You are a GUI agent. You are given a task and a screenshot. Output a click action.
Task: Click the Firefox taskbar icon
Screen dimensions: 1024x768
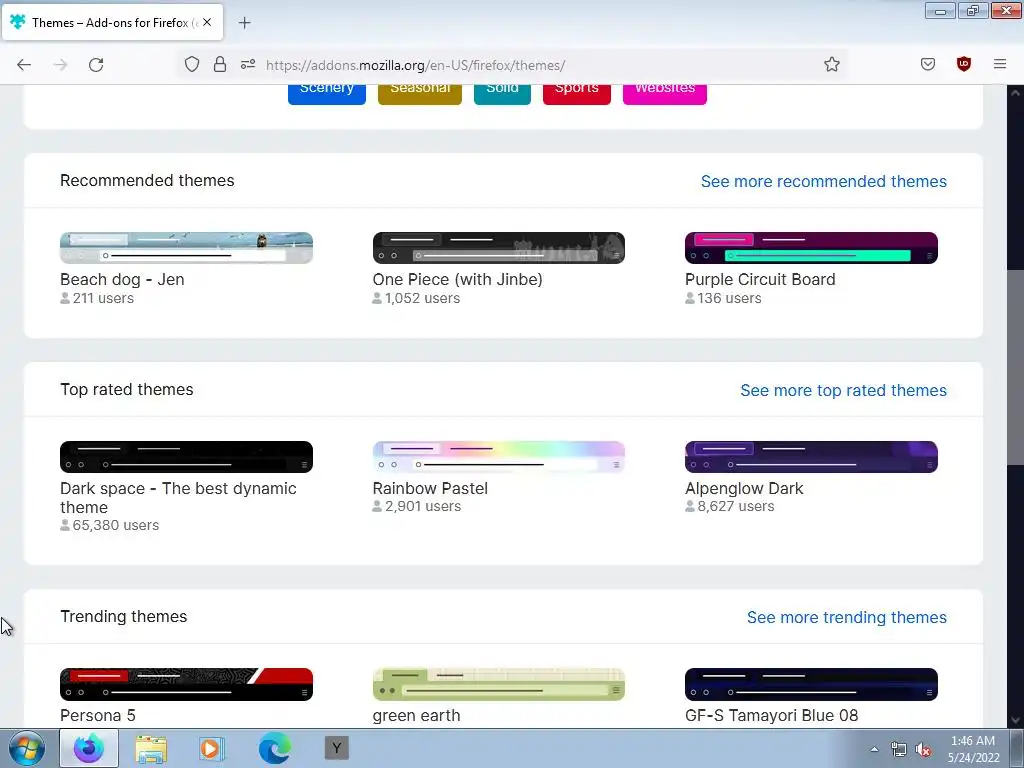pos(89,748)
